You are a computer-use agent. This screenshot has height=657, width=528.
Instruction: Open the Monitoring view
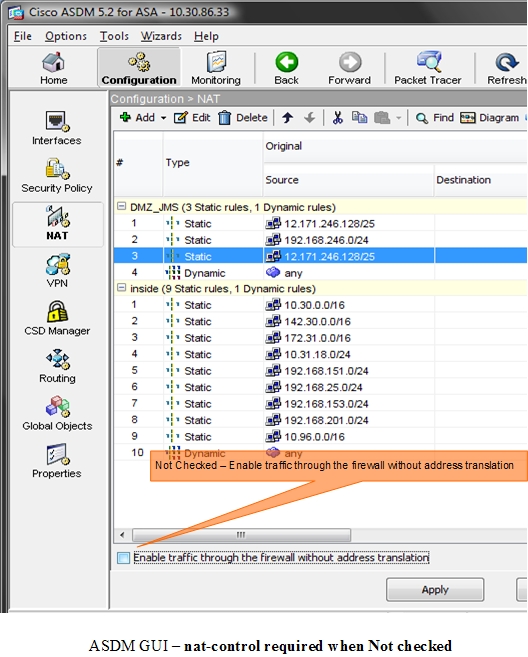tap(216, 68)
